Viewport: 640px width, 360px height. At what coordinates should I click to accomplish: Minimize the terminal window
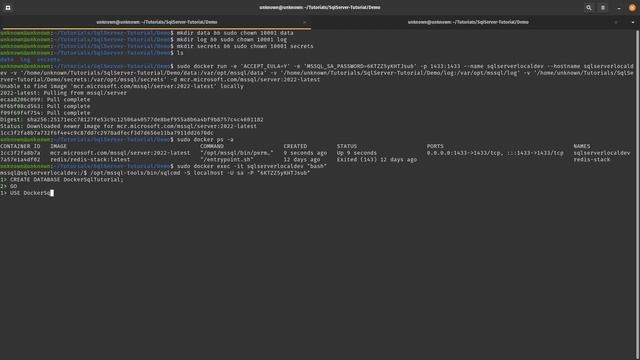tap(619, 8)
